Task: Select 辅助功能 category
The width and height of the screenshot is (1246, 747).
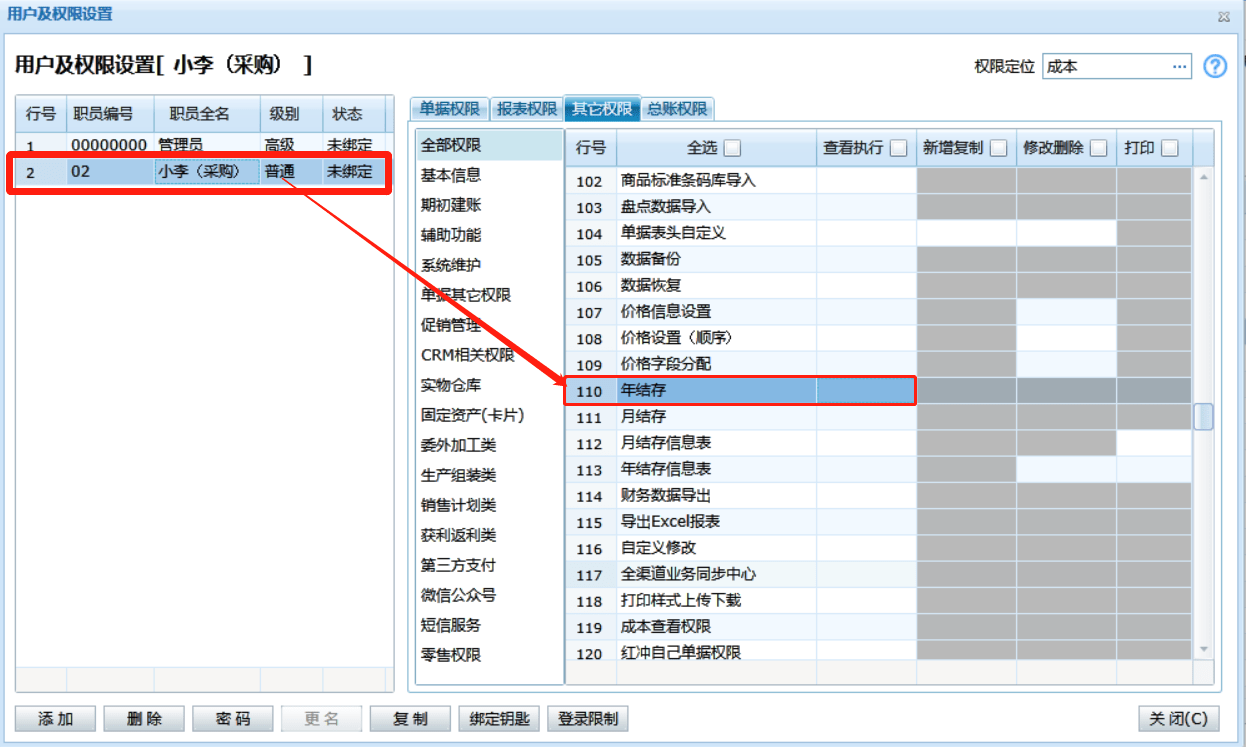Action: (x=490, y=235)
